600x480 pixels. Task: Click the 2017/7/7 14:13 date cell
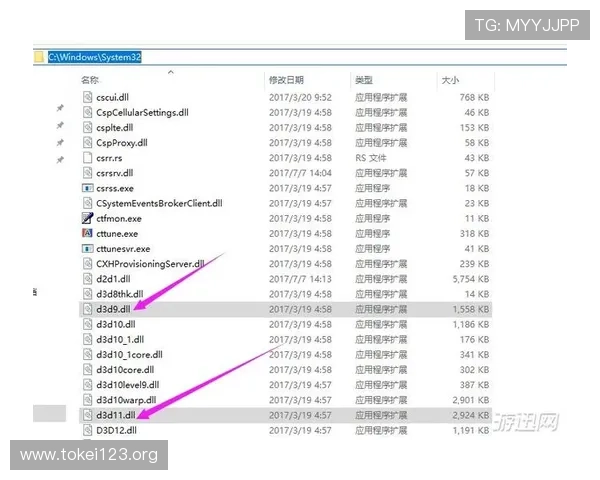(300, 279)
